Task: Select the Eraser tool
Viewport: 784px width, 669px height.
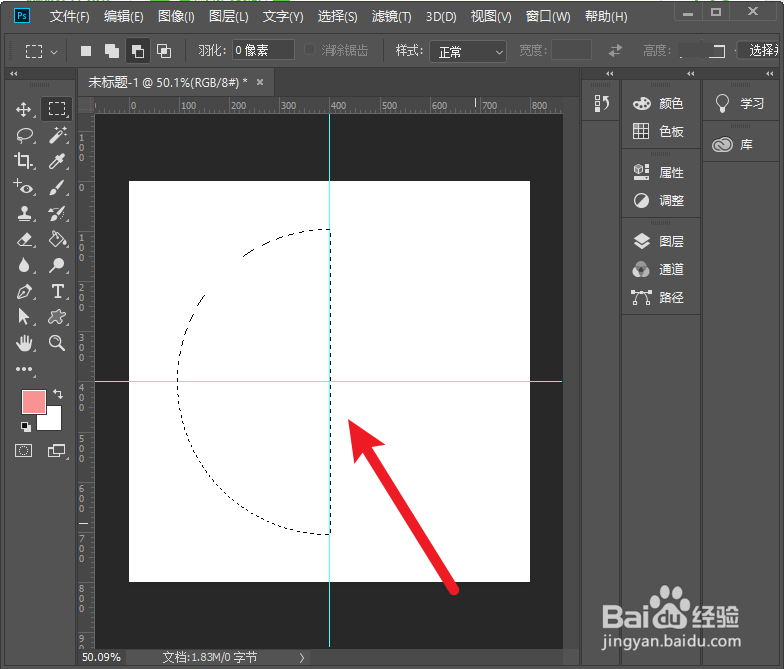Action: click(24, 240)
